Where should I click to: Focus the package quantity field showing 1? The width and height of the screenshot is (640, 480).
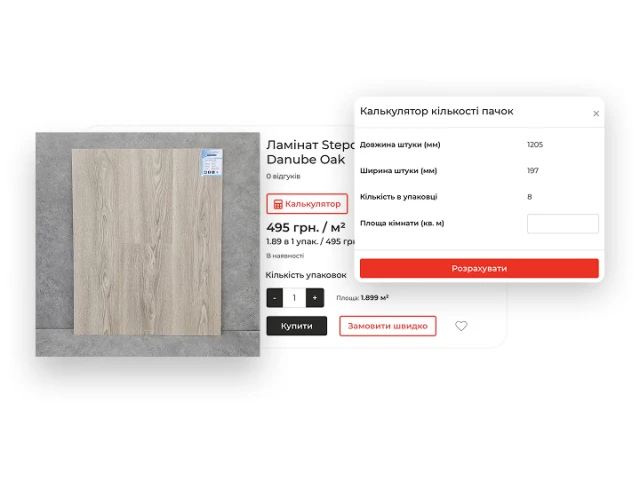pyautogui.click(x=294, y=298)
